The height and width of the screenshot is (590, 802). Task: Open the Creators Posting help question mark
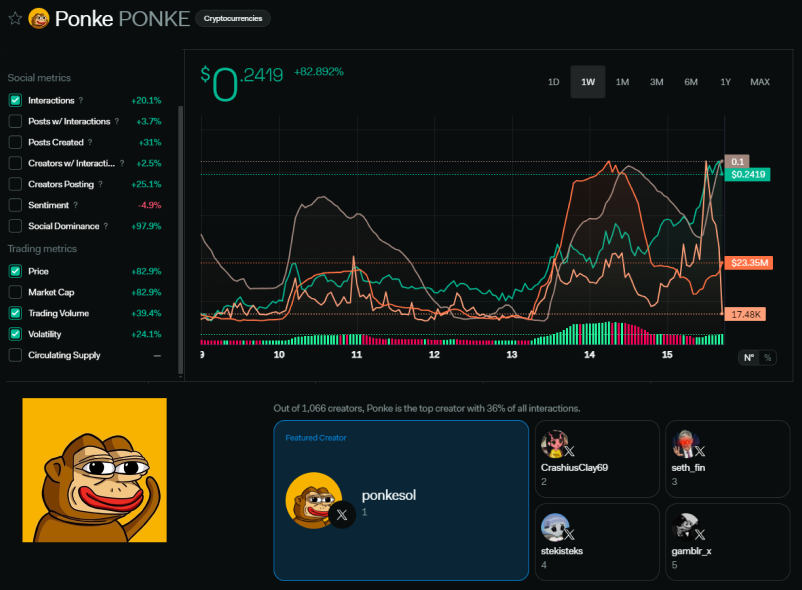tap(100, 184)
